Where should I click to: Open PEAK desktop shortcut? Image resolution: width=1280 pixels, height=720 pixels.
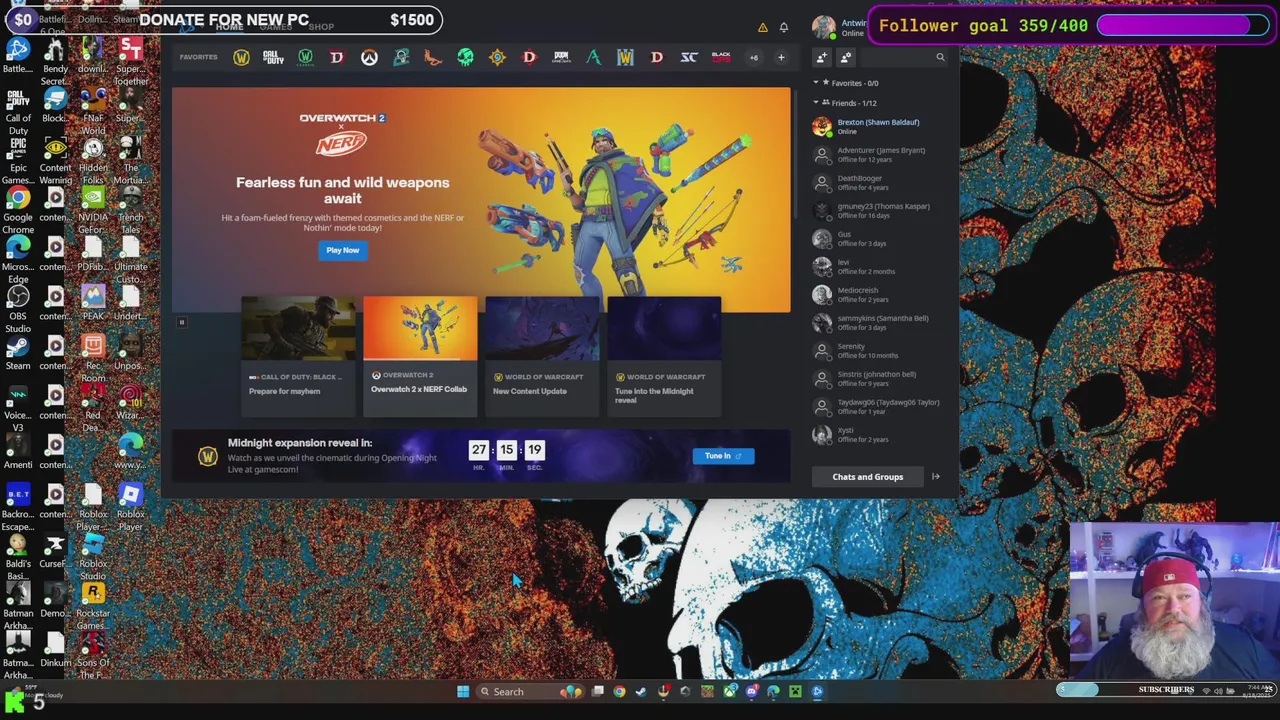(x=93, y=303)
